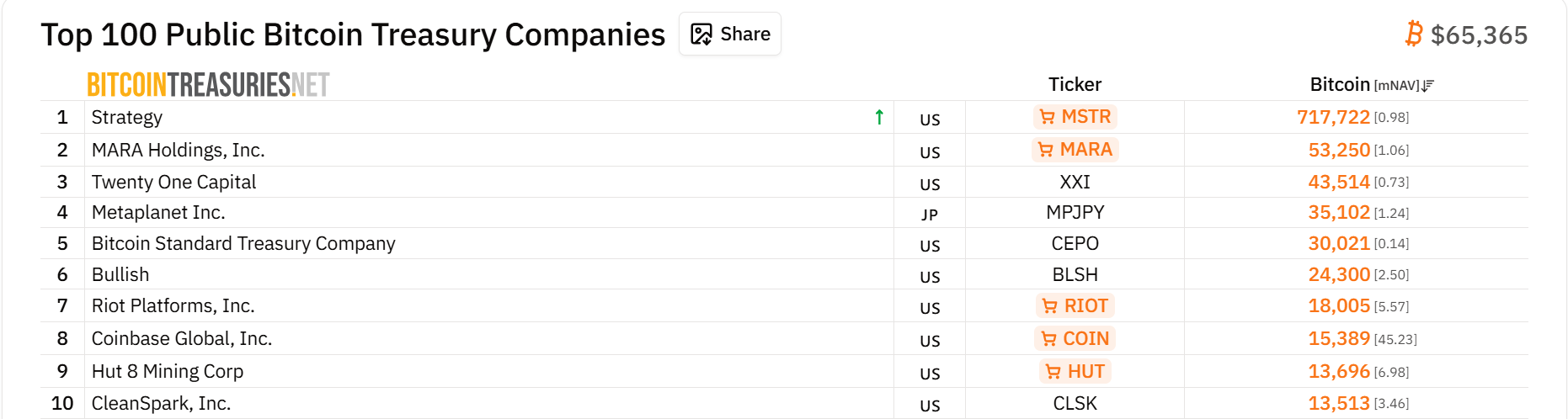Buy MSTR via its cart ticker badge
This screenshot has width=1568, height=419.
click(1075, 117)
